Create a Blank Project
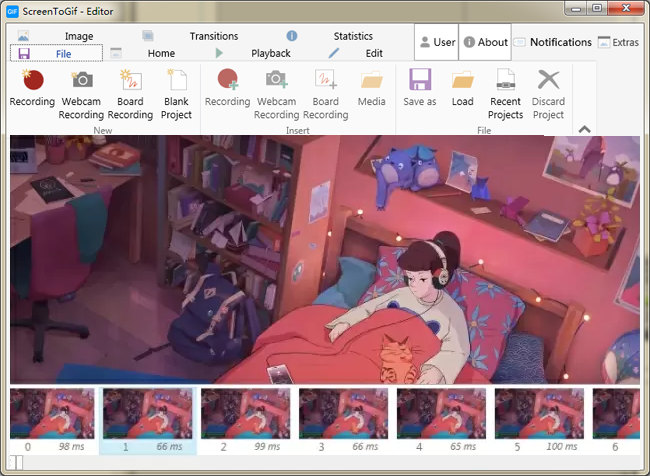This screenshot has width=650, height=476. pos(176,95)
